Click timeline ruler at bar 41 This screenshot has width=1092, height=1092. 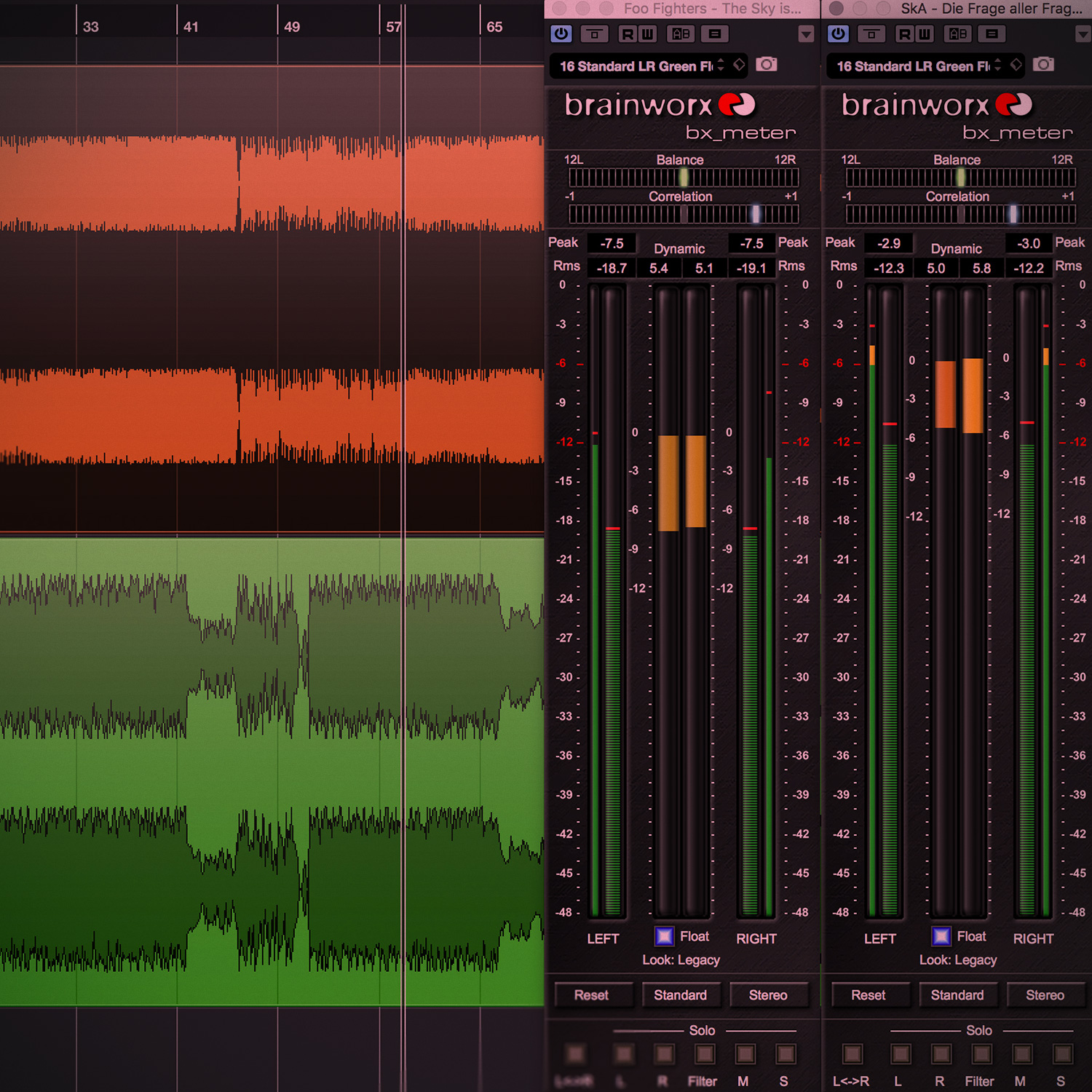(191, 27)
